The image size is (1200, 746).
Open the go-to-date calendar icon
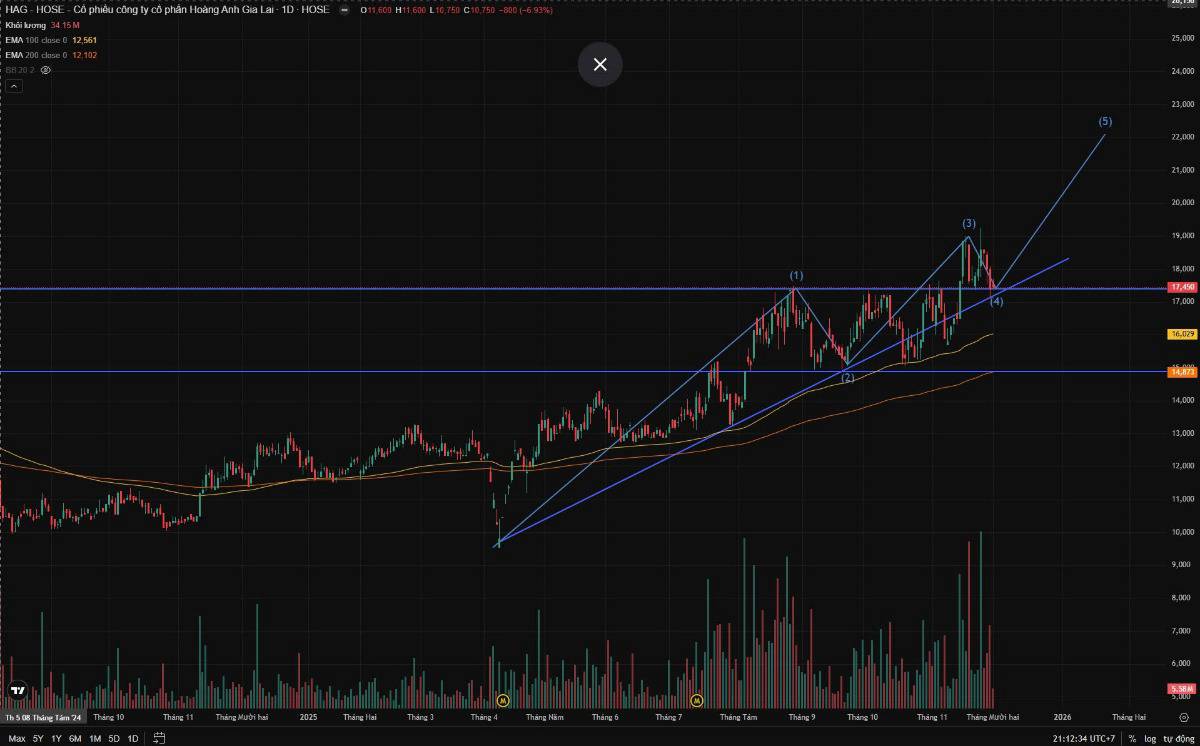click(x=159, y=738)
